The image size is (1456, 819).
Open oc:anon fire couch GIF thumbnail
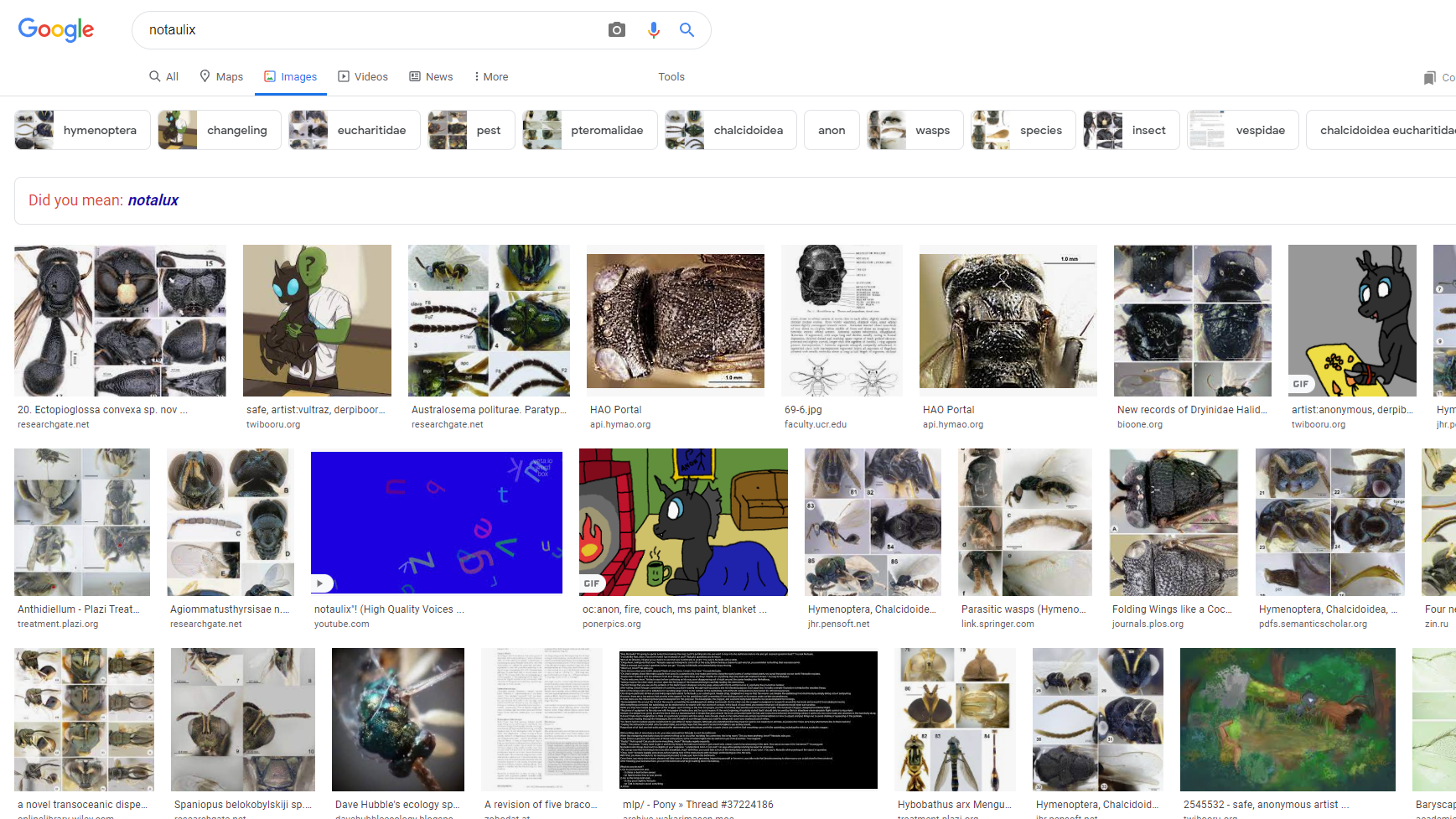click(683, 522)
